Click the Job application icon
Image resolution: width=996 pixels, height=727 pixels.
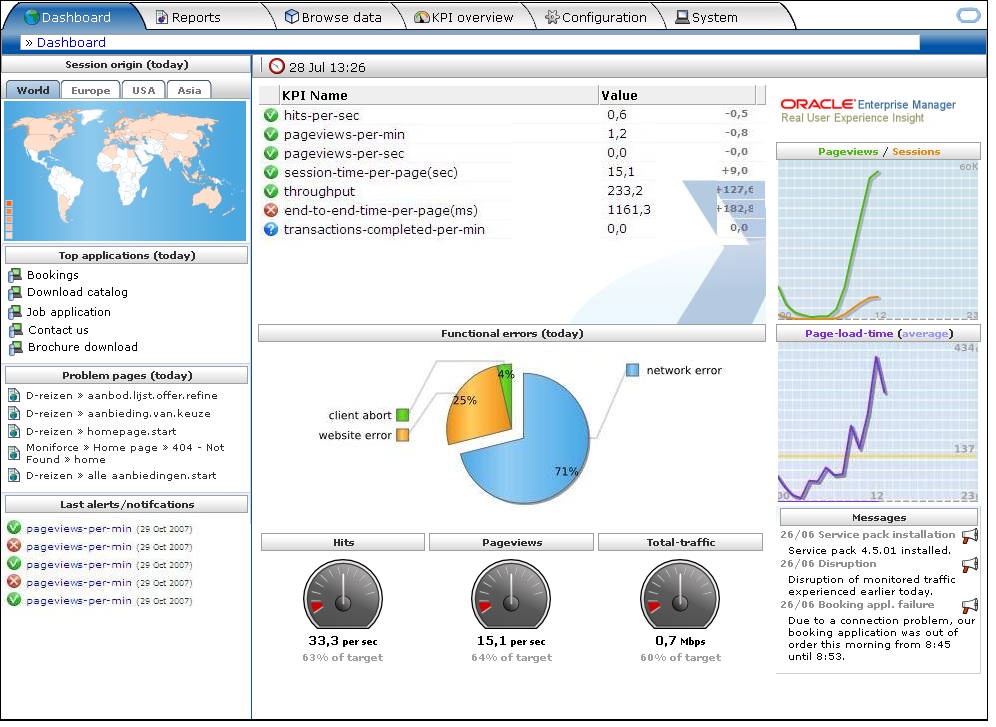(x=15, y=312)
